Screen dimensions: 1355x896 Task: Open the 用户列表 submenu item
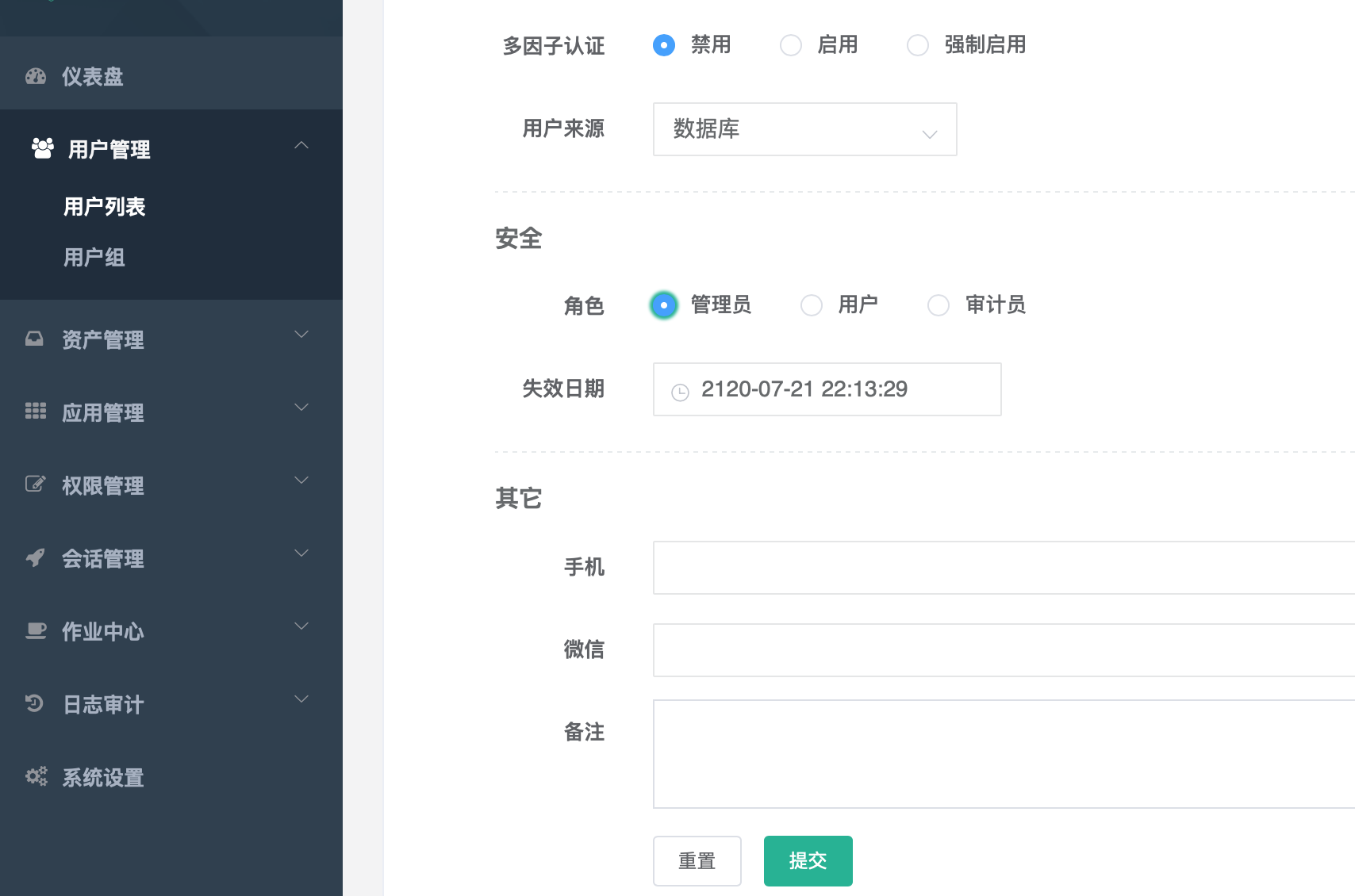[105, 207]
